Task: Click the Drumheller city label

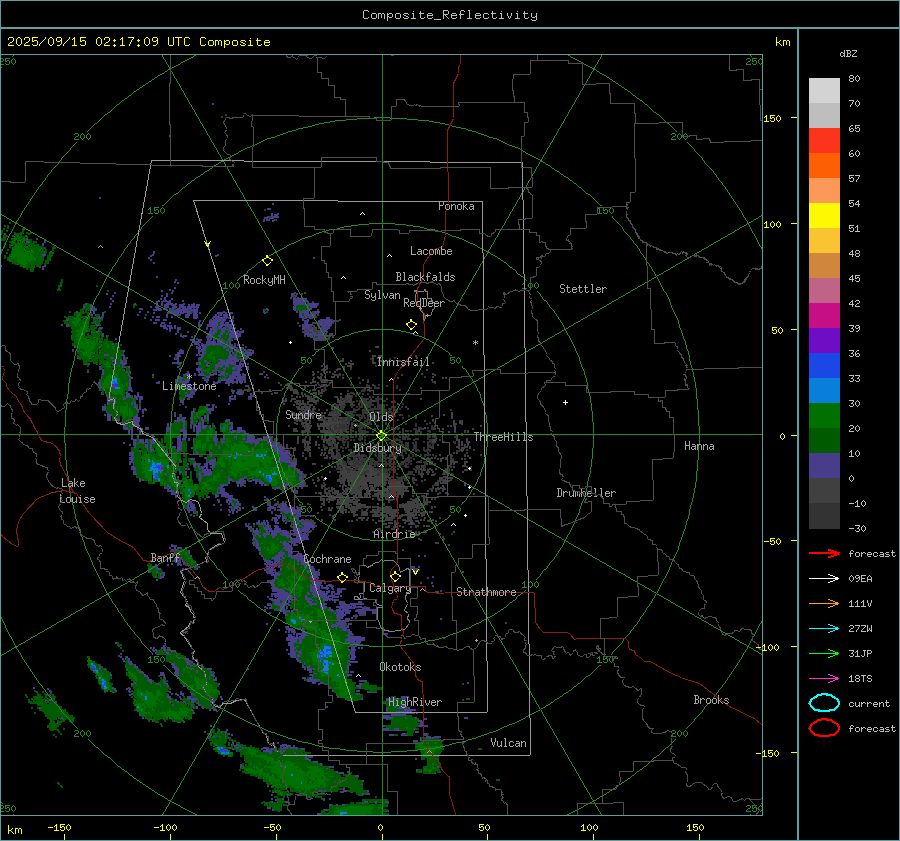Action: (586, 493)
